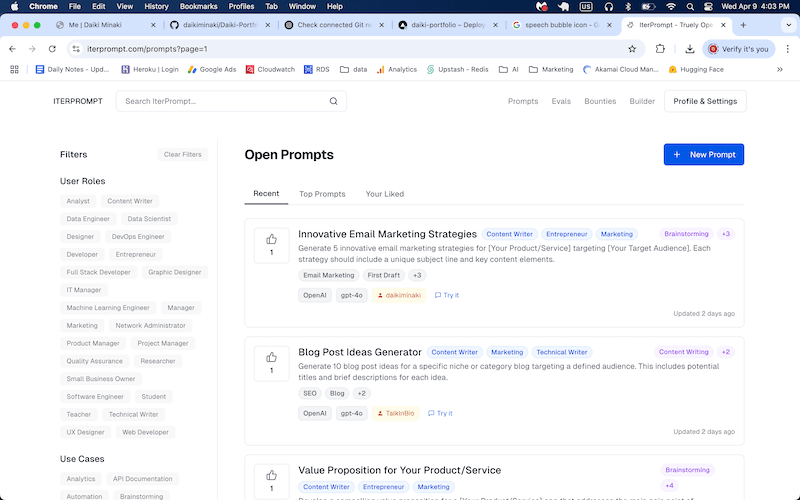Image resolution: width=800 pixels, height=500 pixels.
Task: Like the Value Proposition prompt
Action: 271,481
